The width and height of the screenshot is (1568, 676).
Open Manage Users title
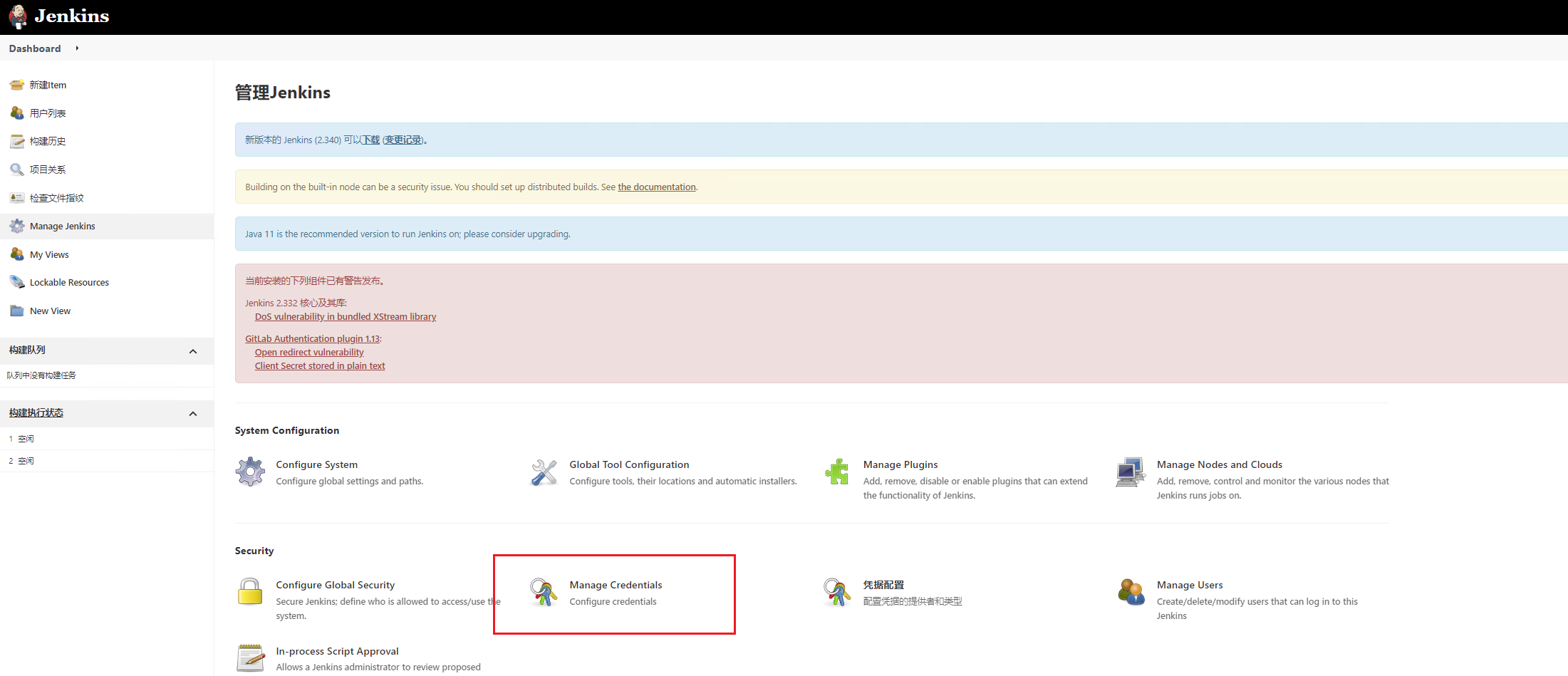(x=1190, y=585)
